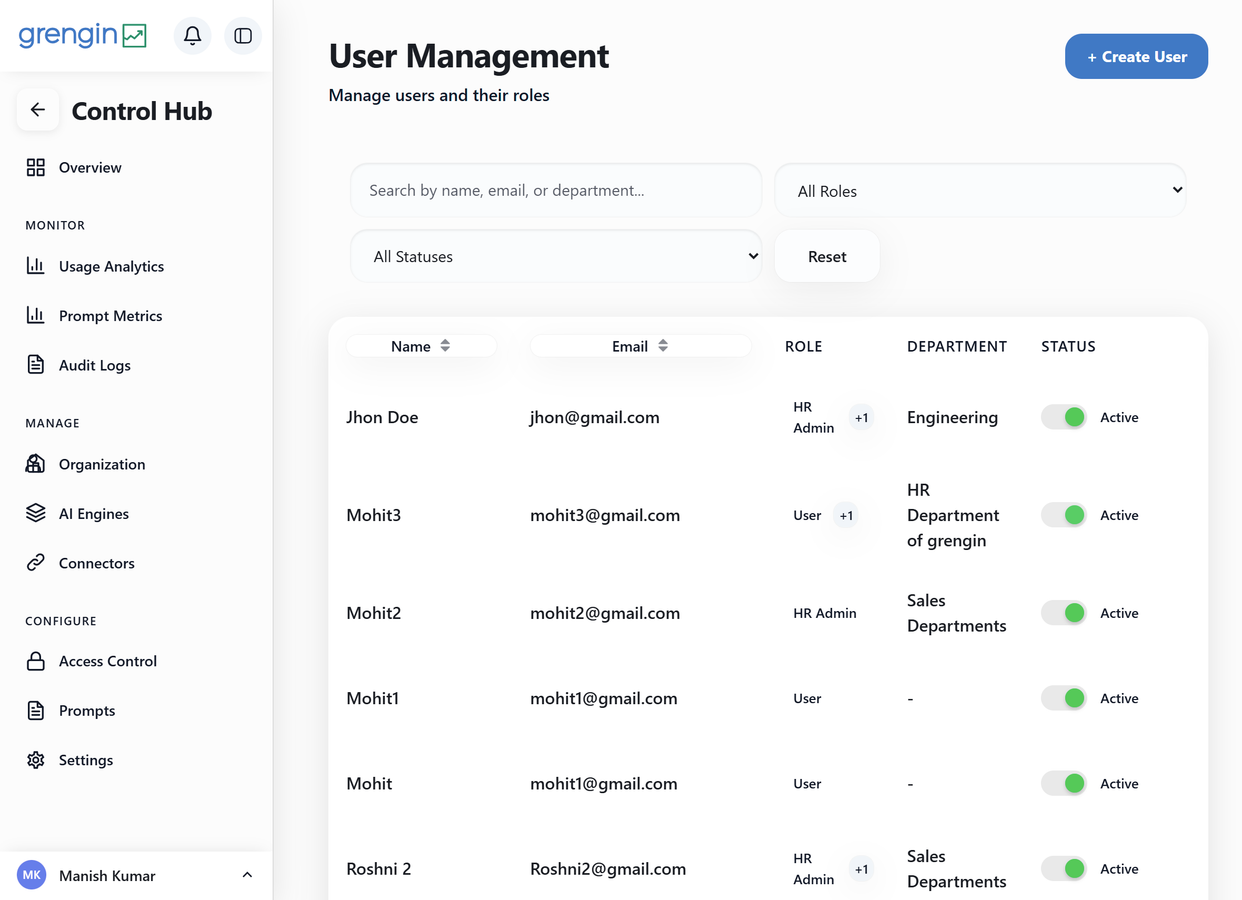The height and width of the screenshot is (900, 1242).
Task: Click the jhon@gmail.com email cell
Action: click(595, 417)
